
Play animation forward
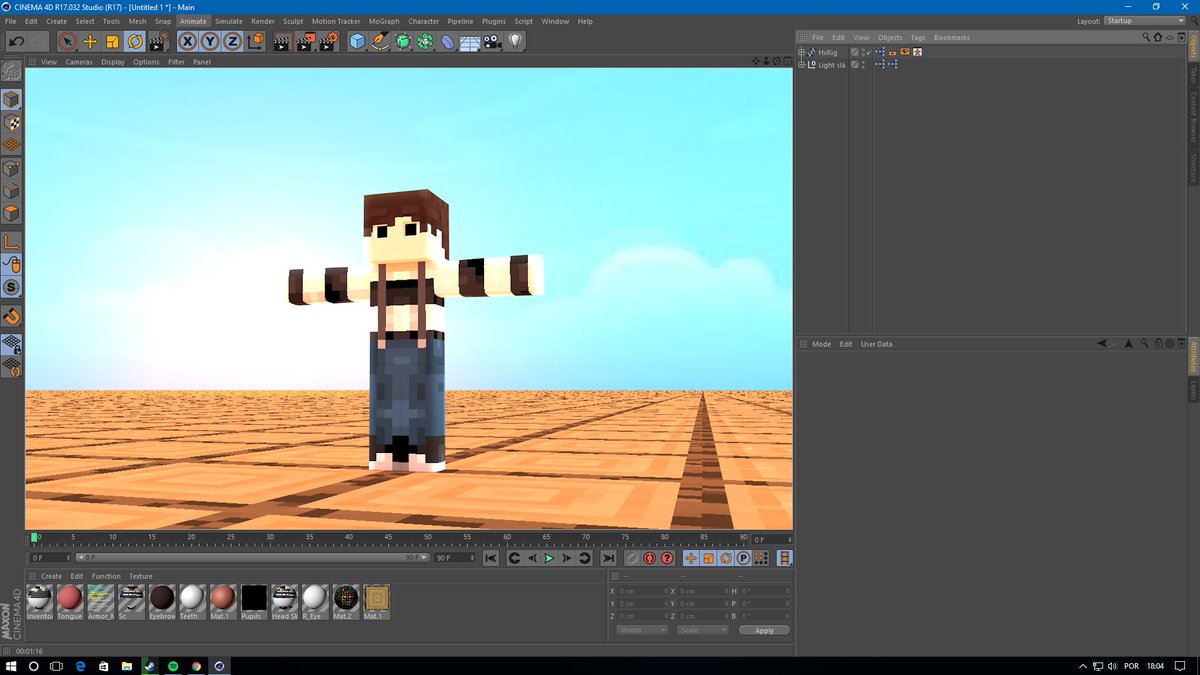pos(549,558)
